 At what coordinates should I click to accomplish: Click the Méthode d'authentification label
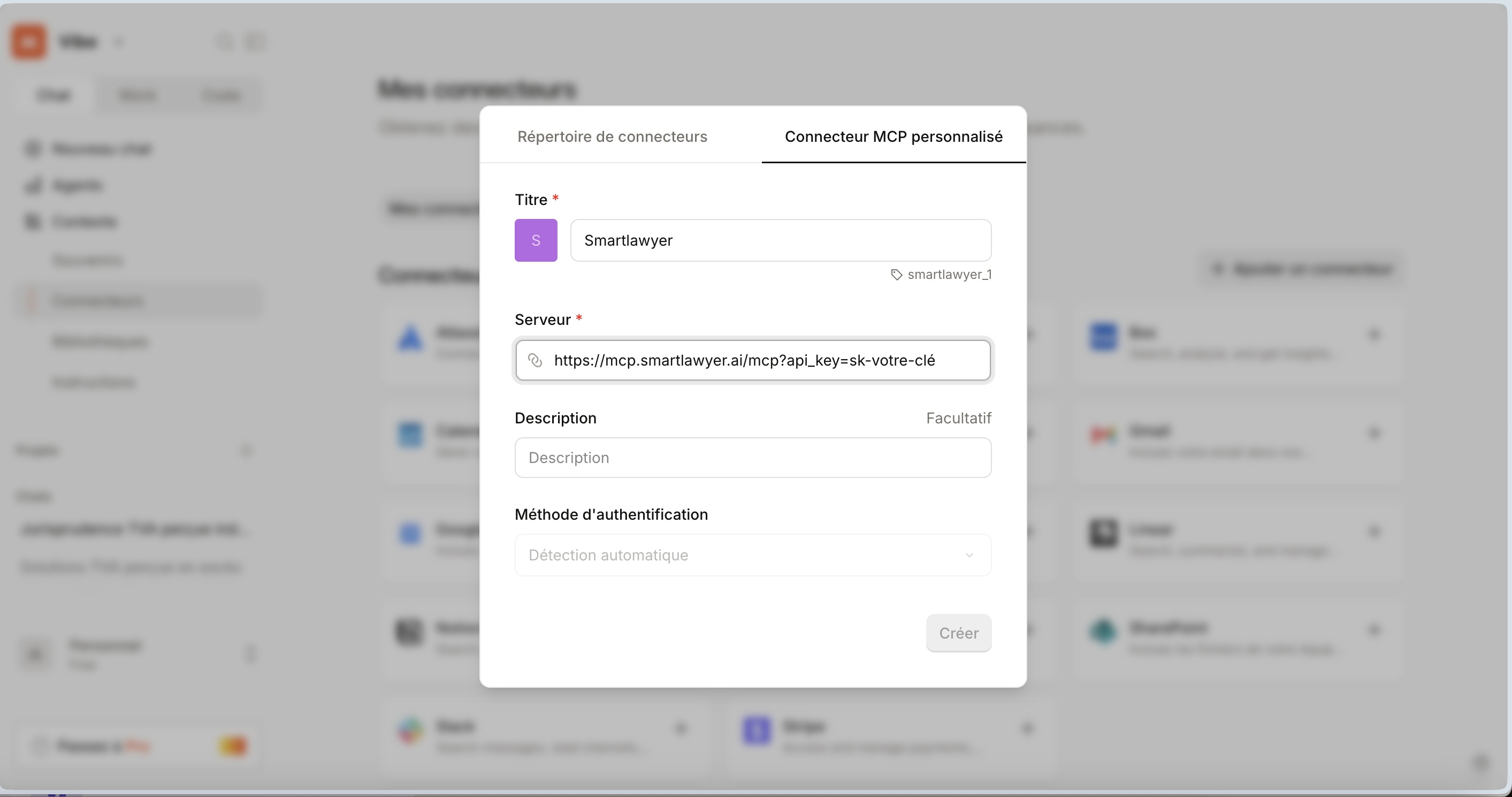pos(611,514)
